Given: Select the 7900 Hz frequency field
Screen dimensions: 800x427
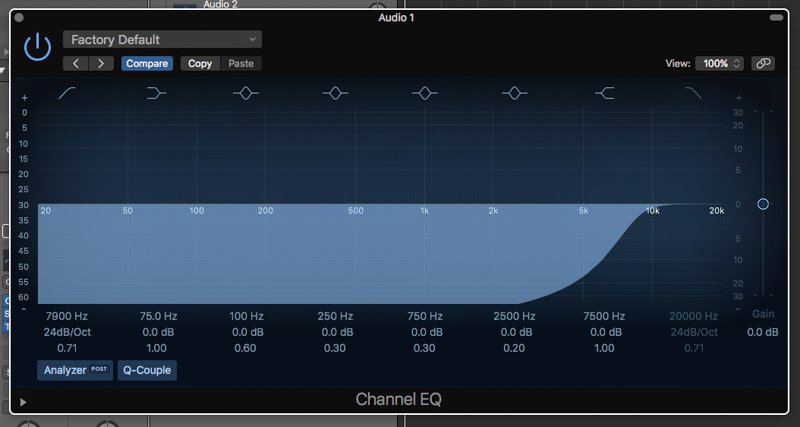Looking at the screenshot, I should tap(67, 316).
